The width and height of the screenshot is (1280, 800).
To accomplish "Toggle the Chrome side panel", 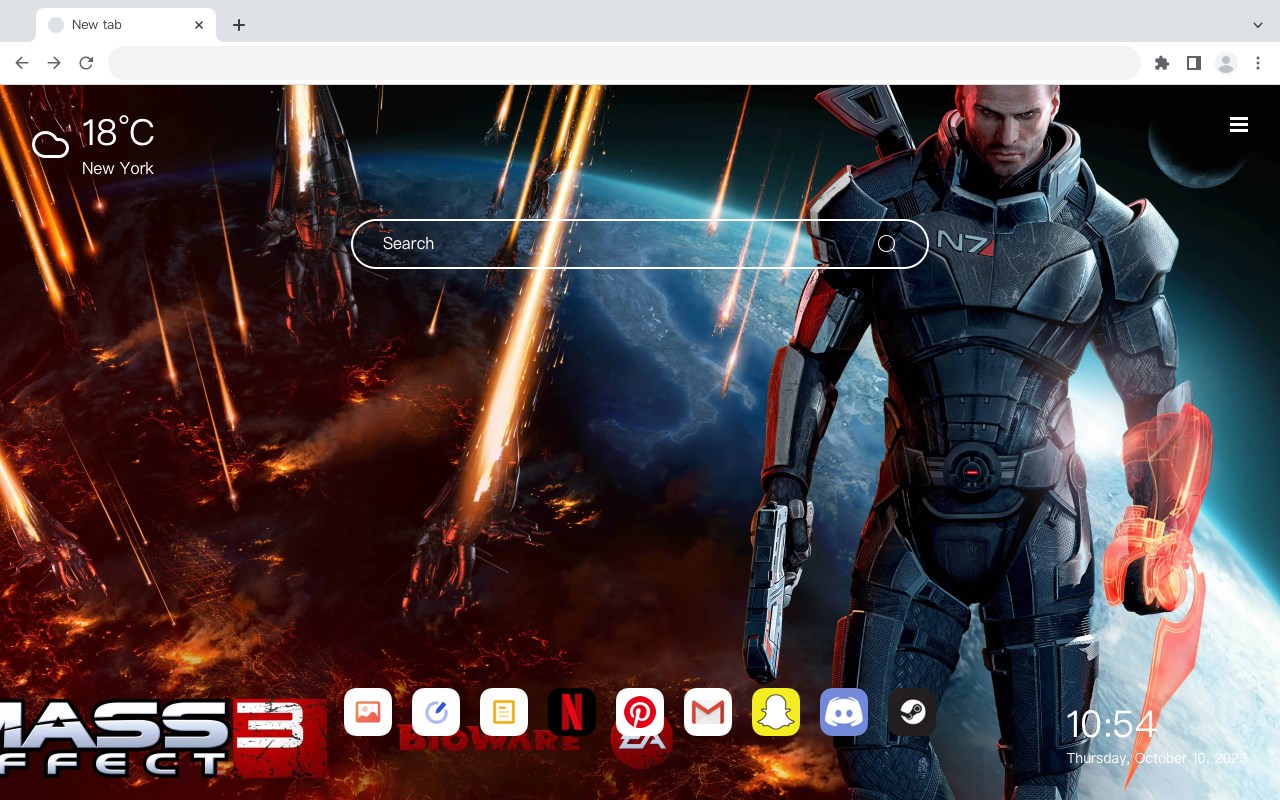I will (x=1193, y=63).
